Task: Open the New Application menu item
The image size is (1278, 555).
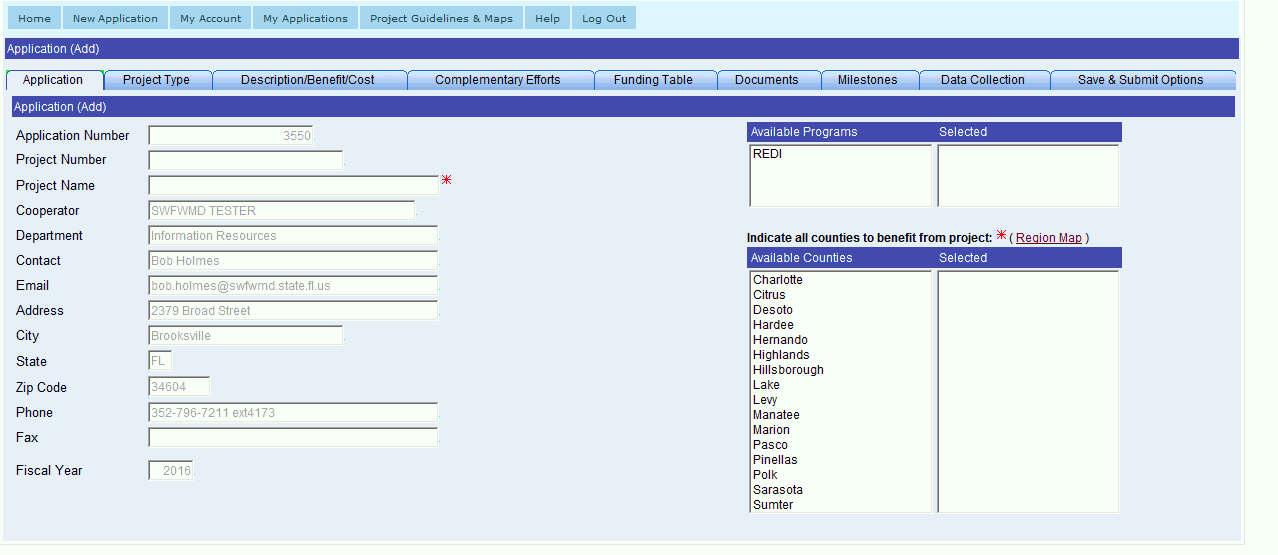Action: [115, 18]
